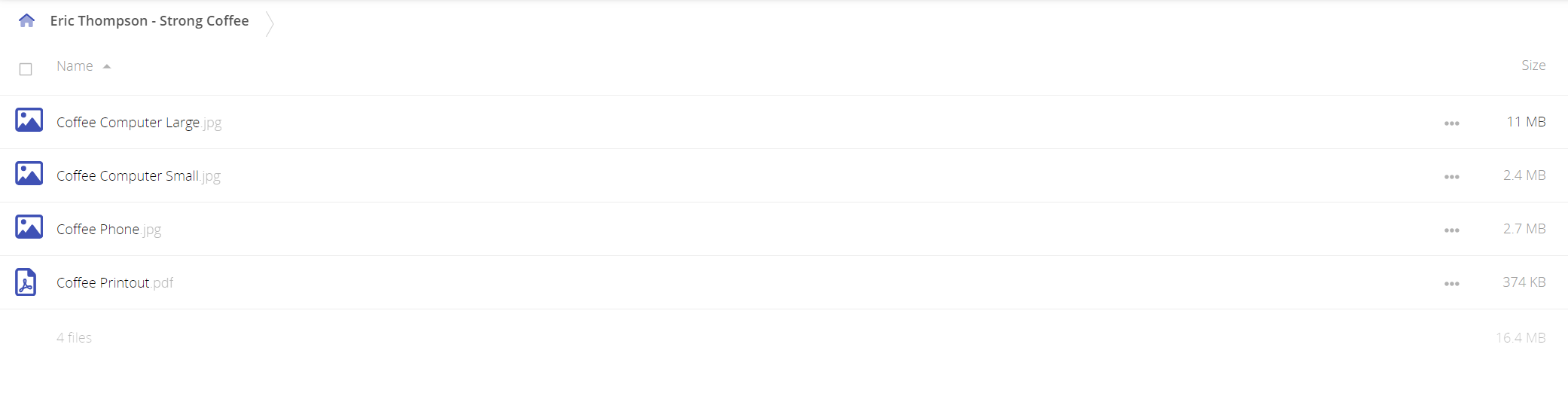The width and height of the screenshot is (1568, 396).
Task: Sort files by Size column header
Action: (x=1533, y=65)
